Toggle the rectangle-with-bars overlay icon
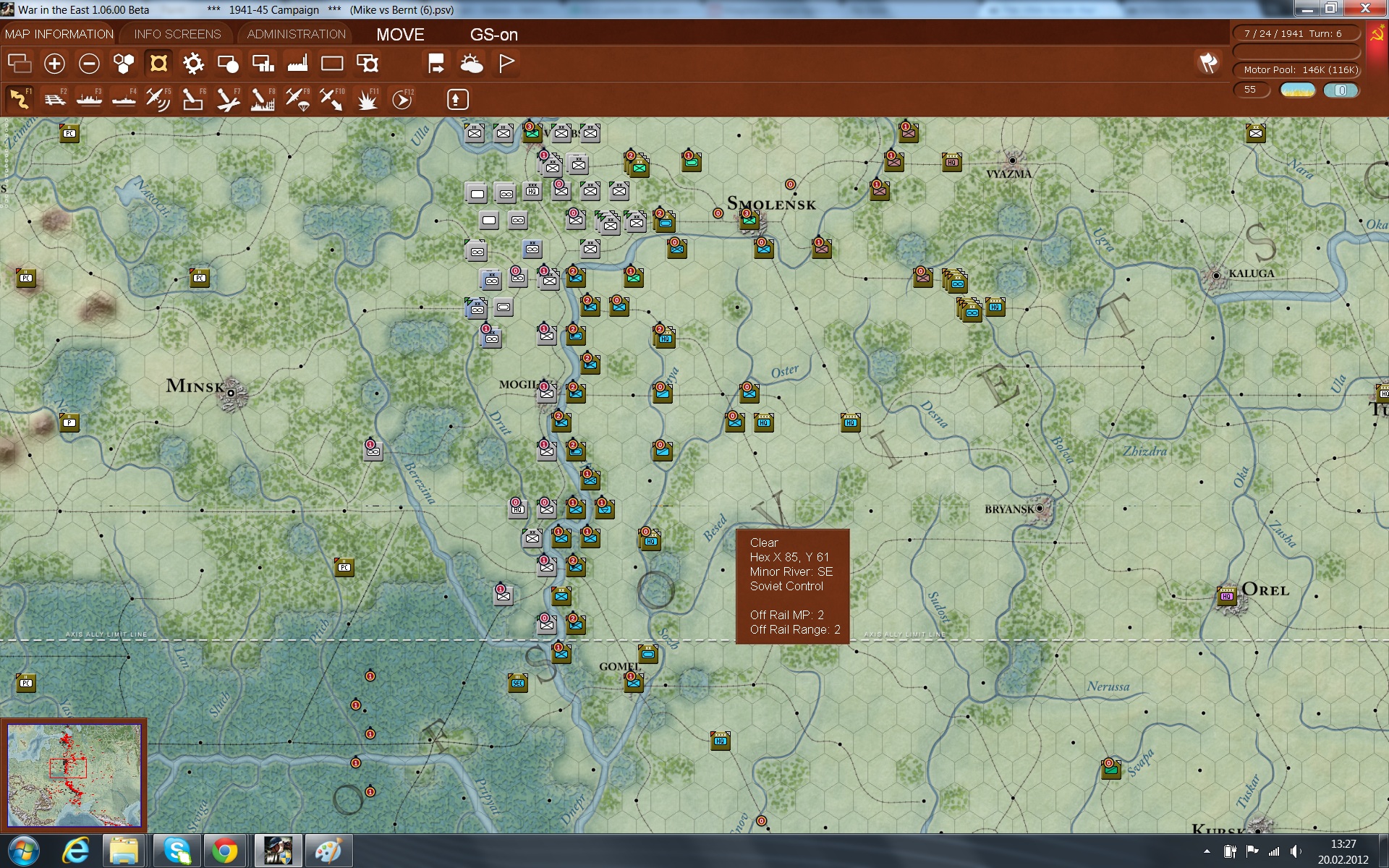The height and width of the screenshot is (868, 1389). tap(263, 64)
